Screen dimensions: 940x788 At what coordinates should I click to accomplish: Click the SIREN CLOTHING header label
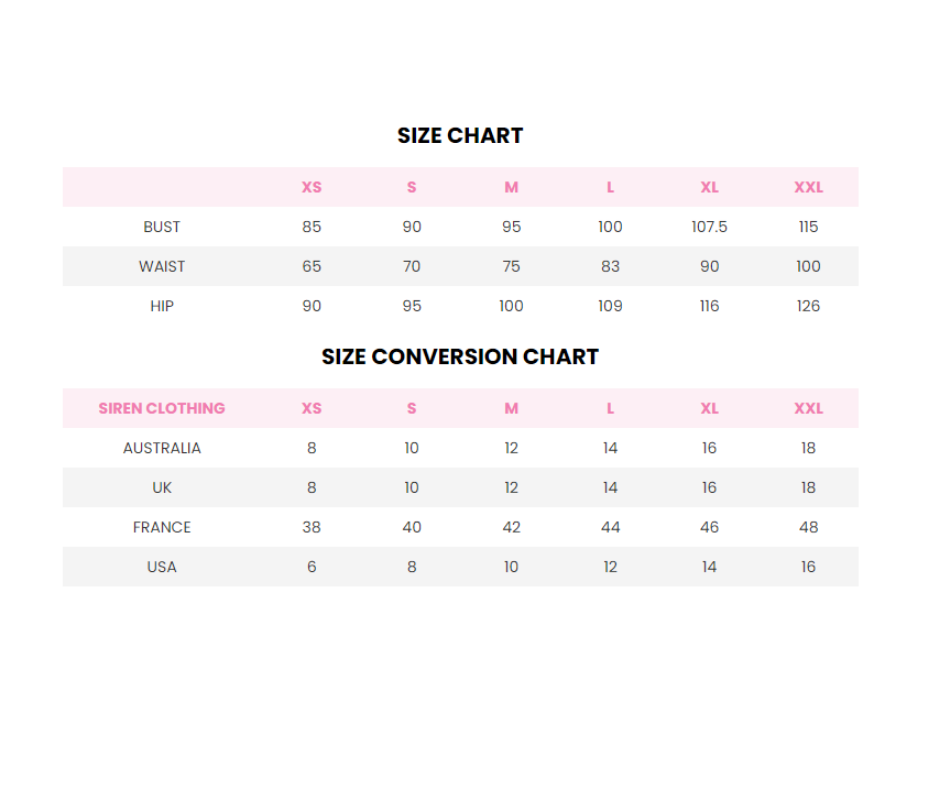point(161,408)
